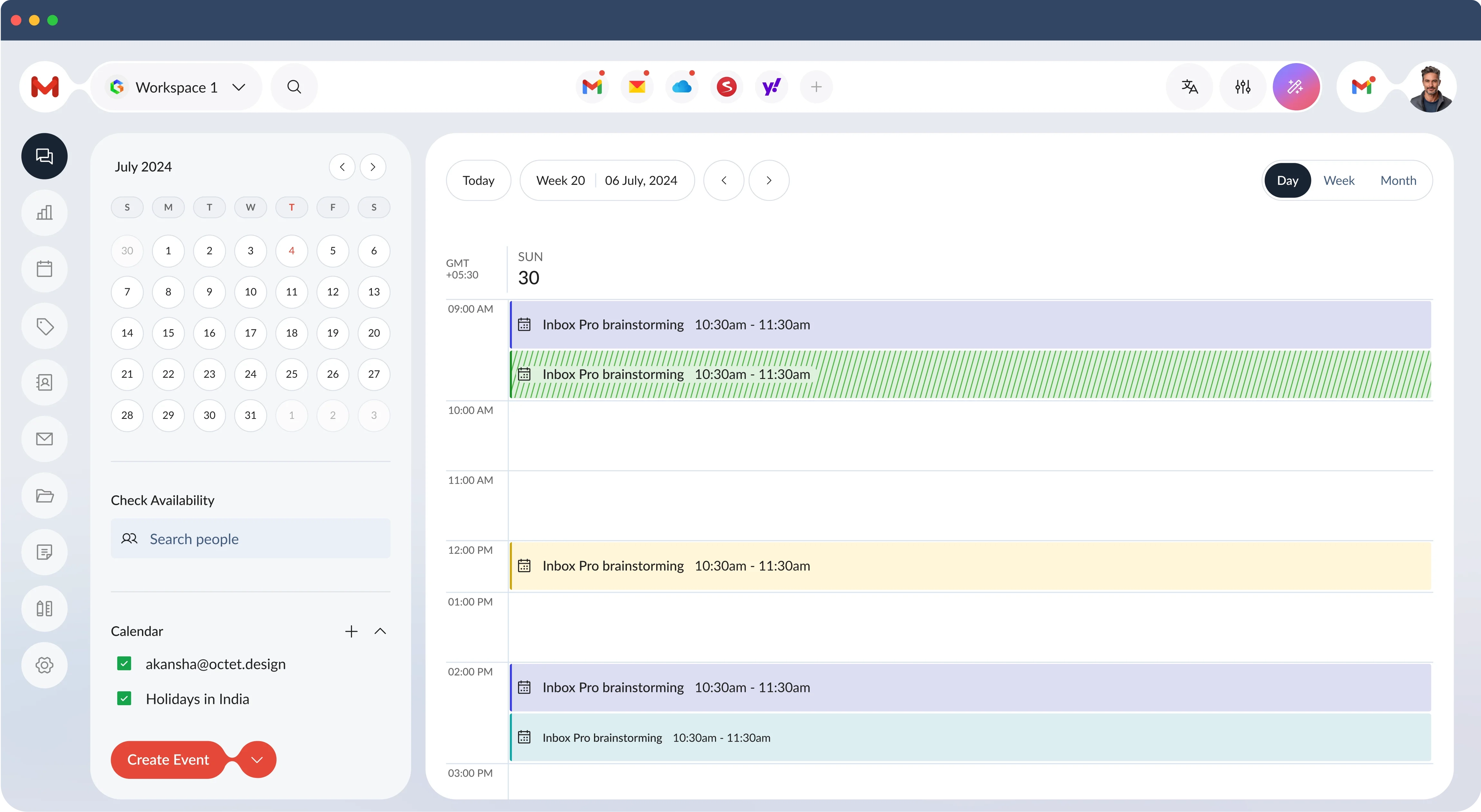Switch to the red S mail account
The height and width of the screenshot is (812, 1481).
[727, 87]
